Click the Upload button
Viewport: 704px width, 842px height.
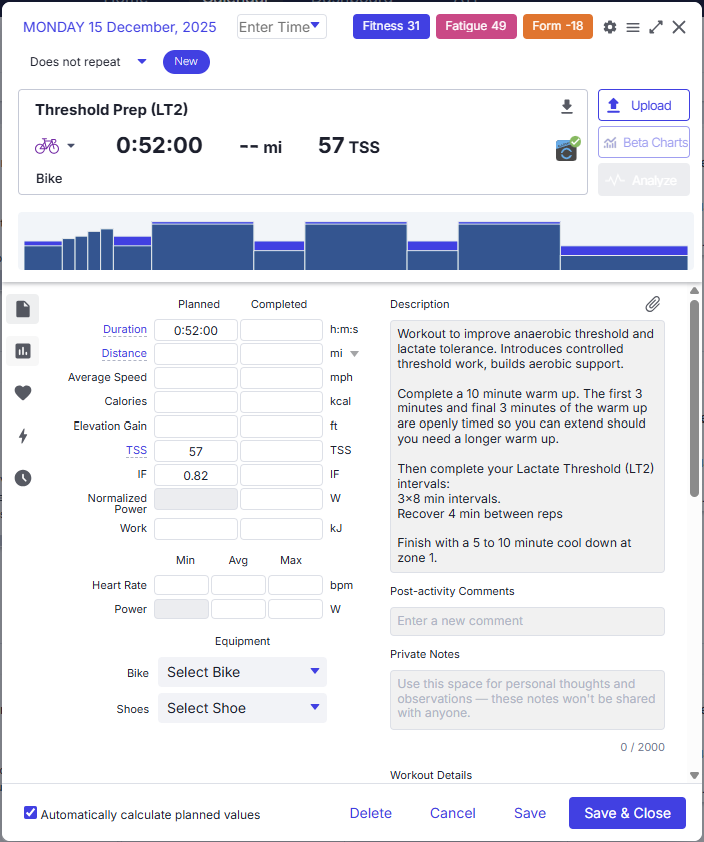pyautogui.click(x=643, y=105)
